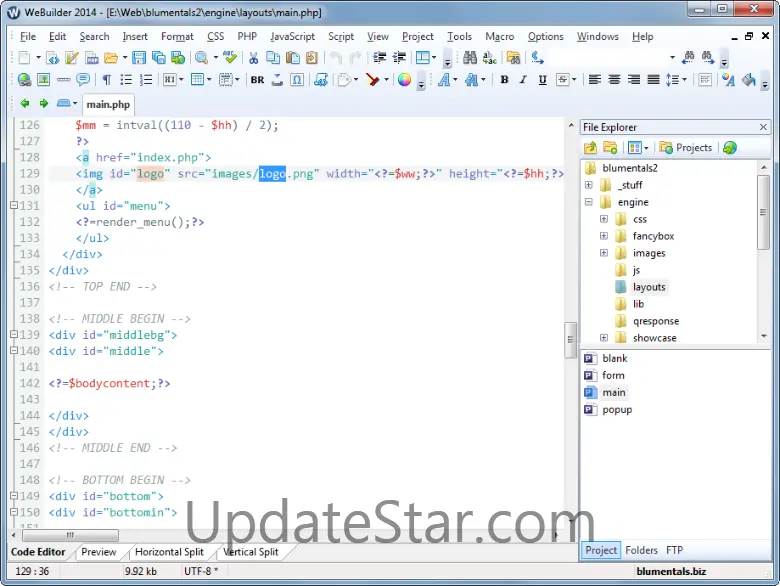Apply underline formatting
Screen dimensions: 780x586
point(543,80)
